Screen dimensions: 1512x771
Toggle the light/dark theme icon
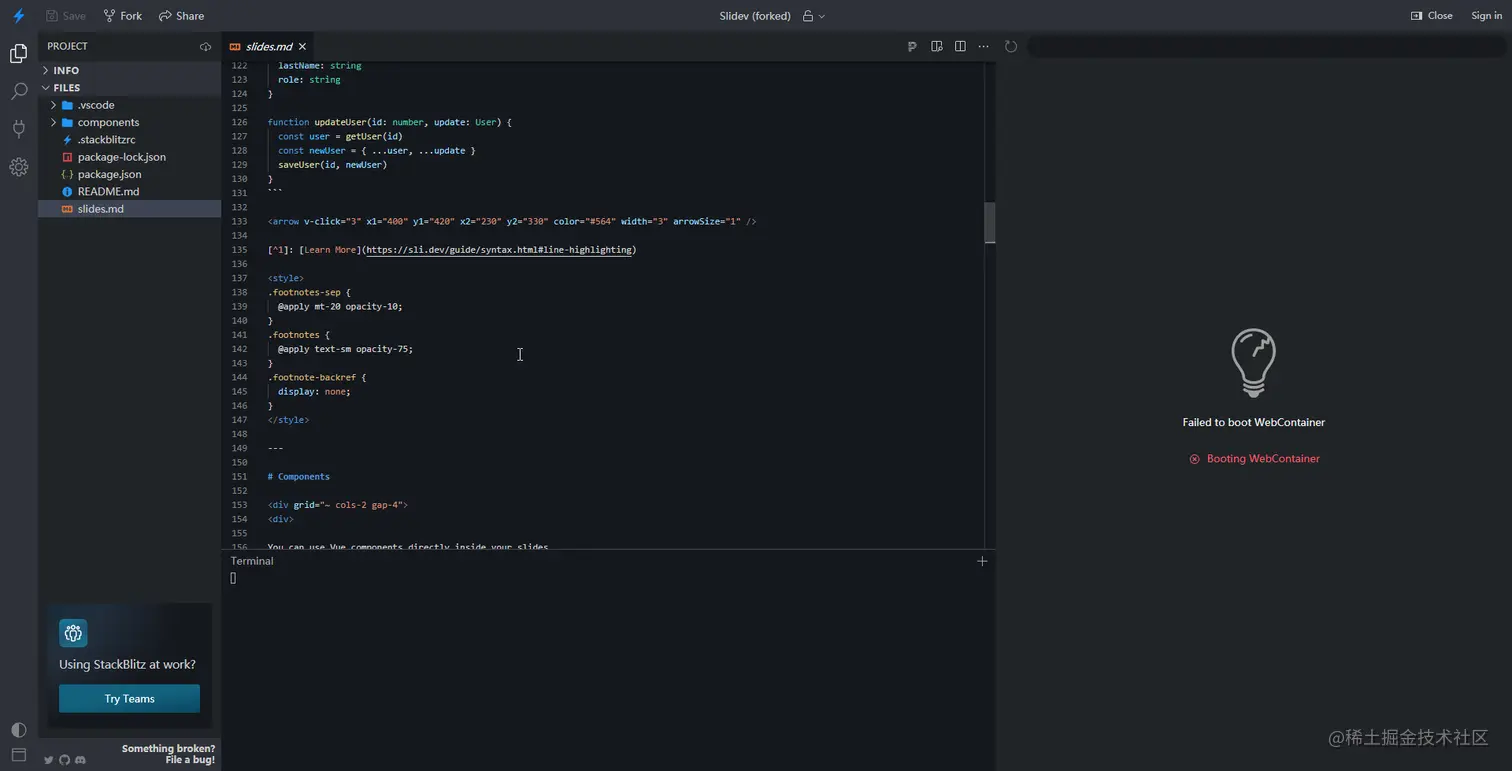click(18, 730)
